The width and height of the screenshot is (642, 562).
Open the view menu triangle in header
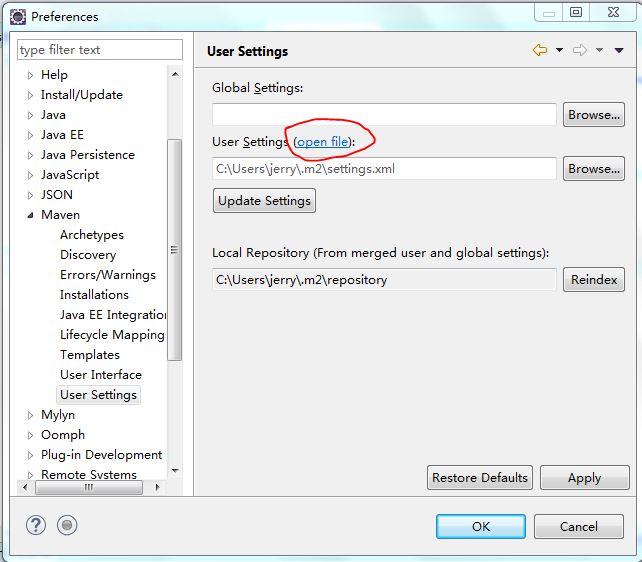(x=619, y=50)
